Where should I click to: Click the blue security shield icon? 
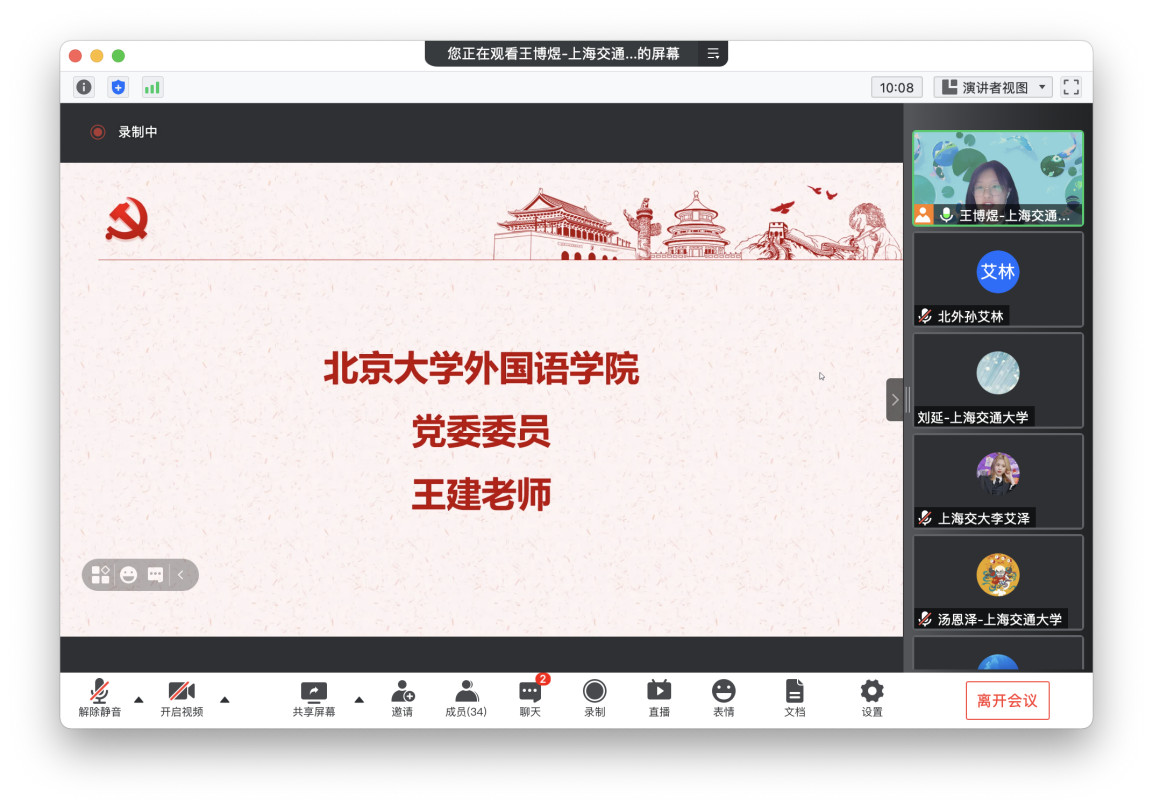[x=118, y=87]
